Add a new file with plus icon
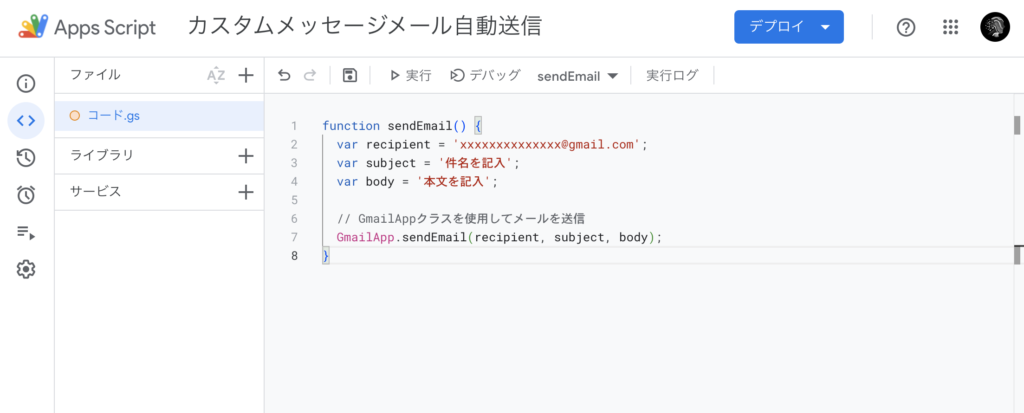 246,75
